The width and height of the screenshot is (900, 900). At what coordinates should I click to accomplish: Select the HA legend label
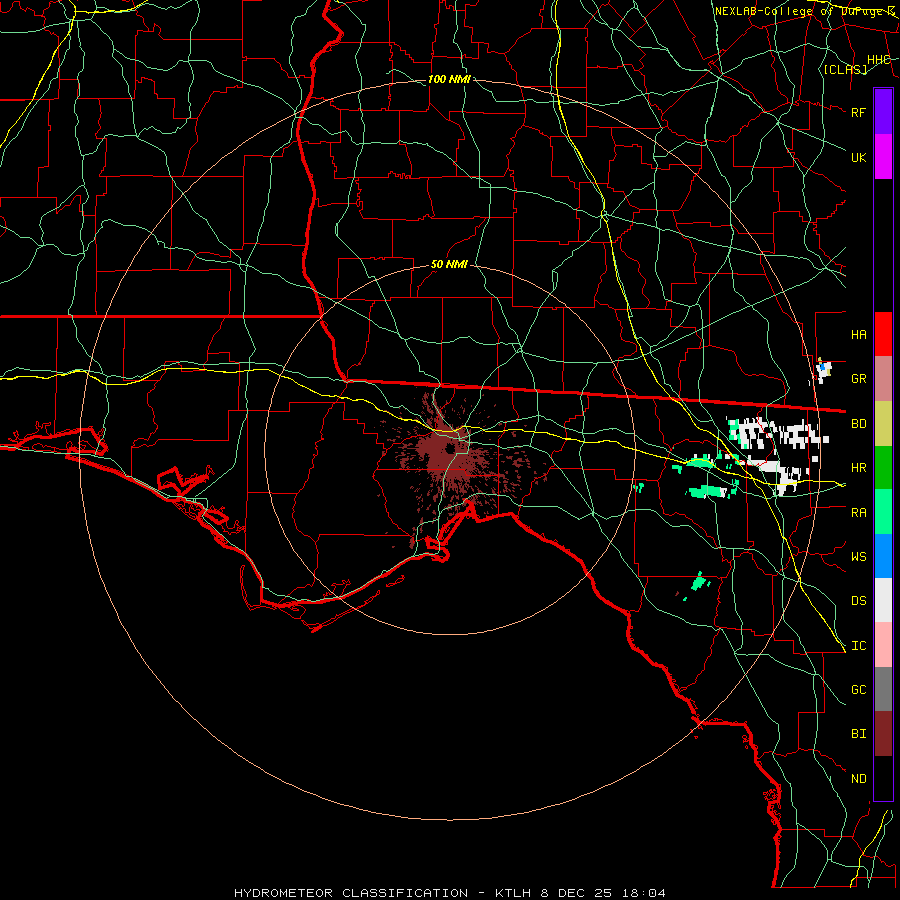[x=859, y=335]
